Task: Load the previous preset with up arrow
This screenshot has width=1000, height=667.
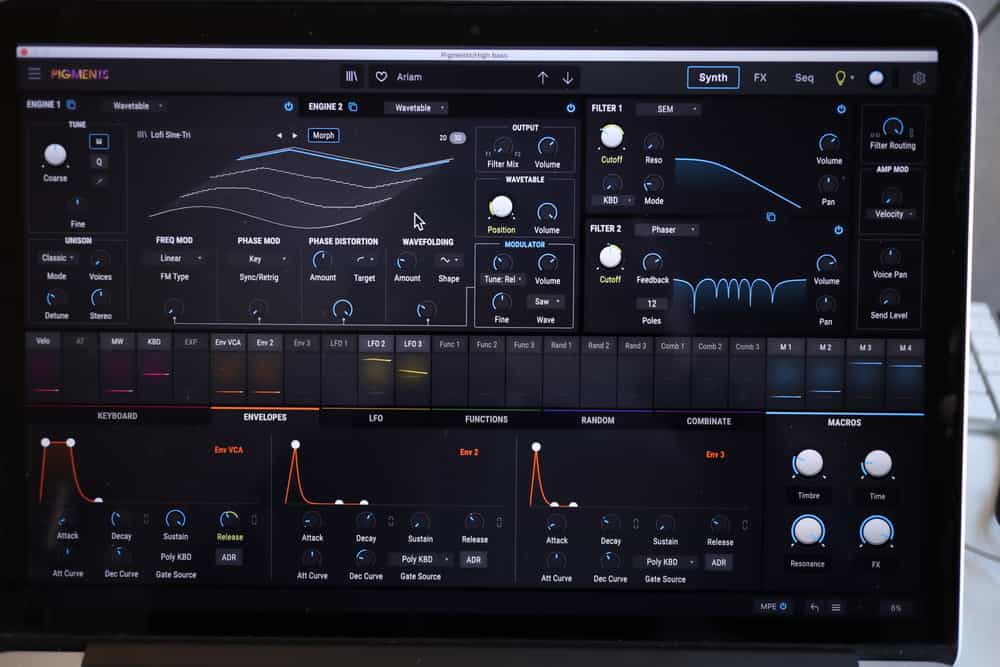Action: tap(543, 78)
